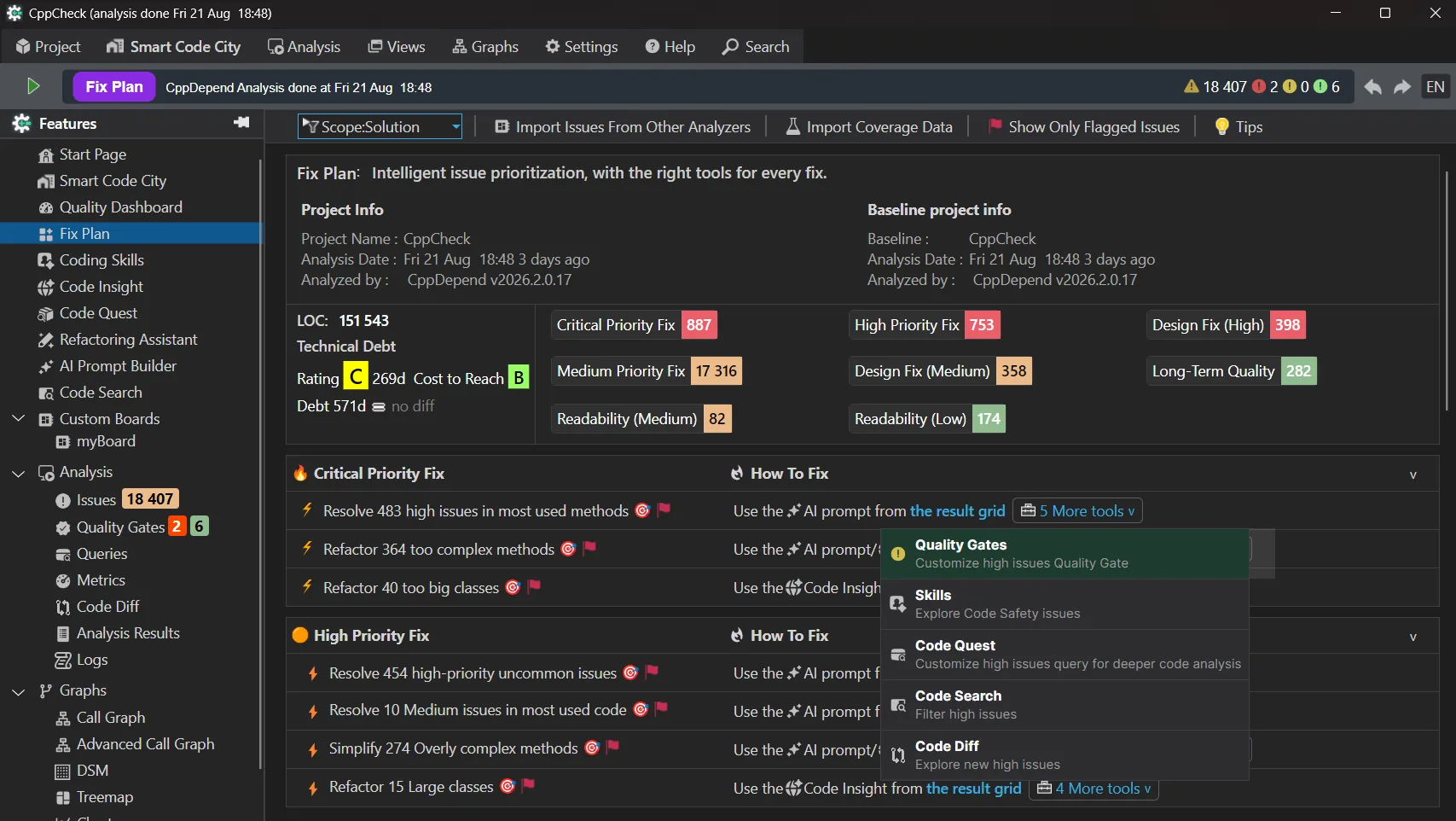Click target icon next to Refactor 364 too complex methods
1456x821 pixels.
pos(568,549)
